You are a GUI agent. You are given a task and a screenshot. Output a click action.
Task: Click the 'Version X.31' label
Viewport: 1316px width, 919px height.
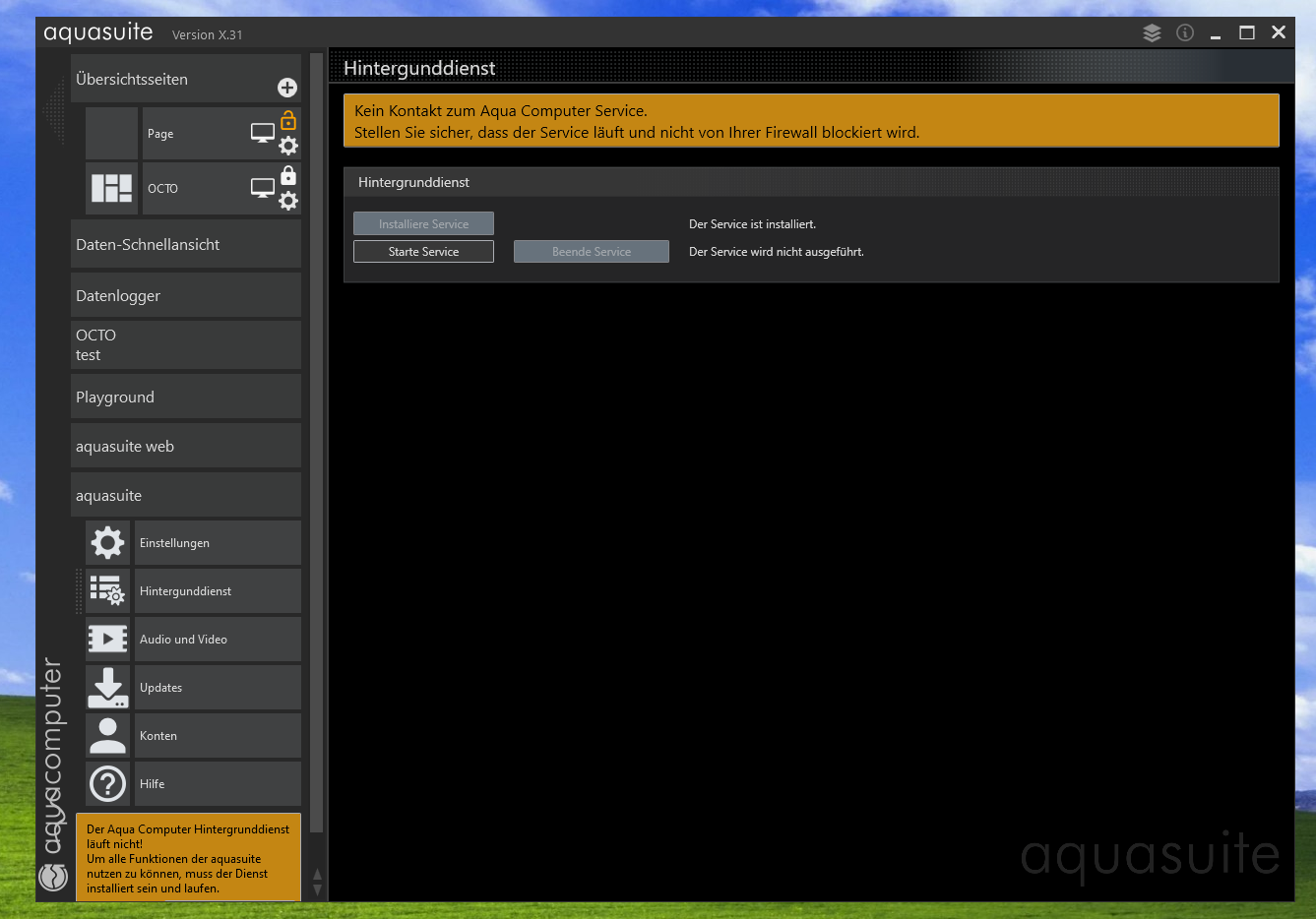pos(208,34)
